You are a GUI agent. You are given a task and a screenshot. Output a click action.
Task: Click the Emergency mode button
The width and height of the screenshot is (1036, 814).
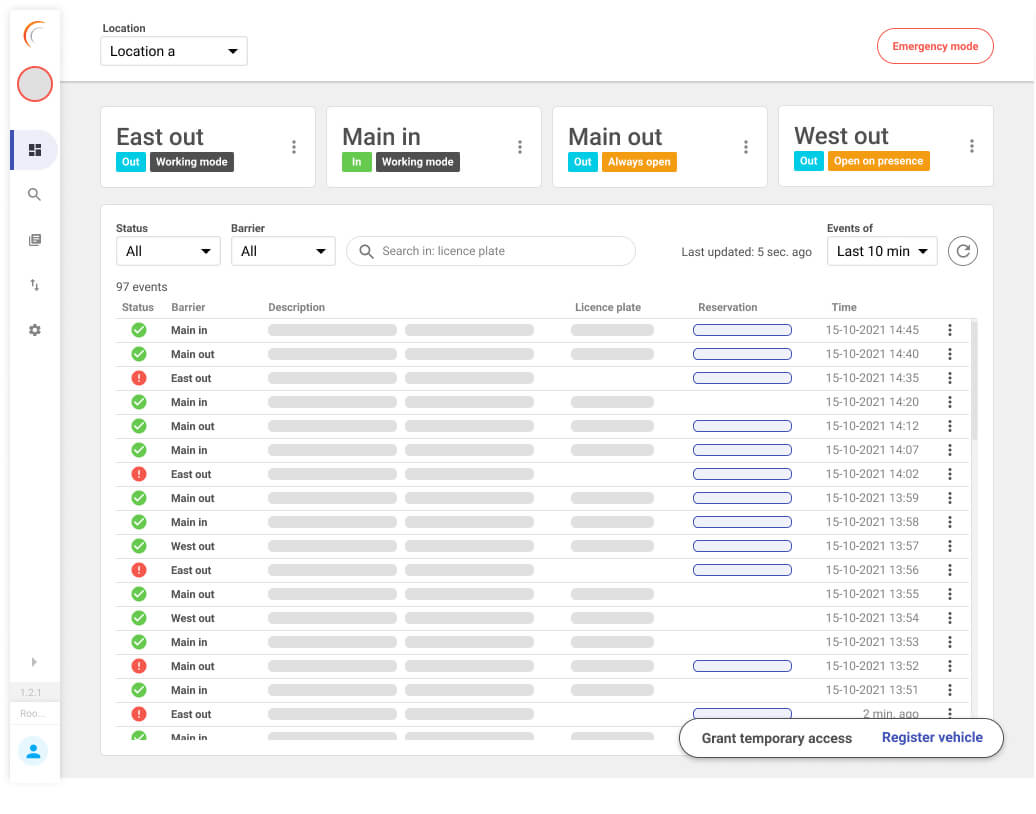(935, 45)
